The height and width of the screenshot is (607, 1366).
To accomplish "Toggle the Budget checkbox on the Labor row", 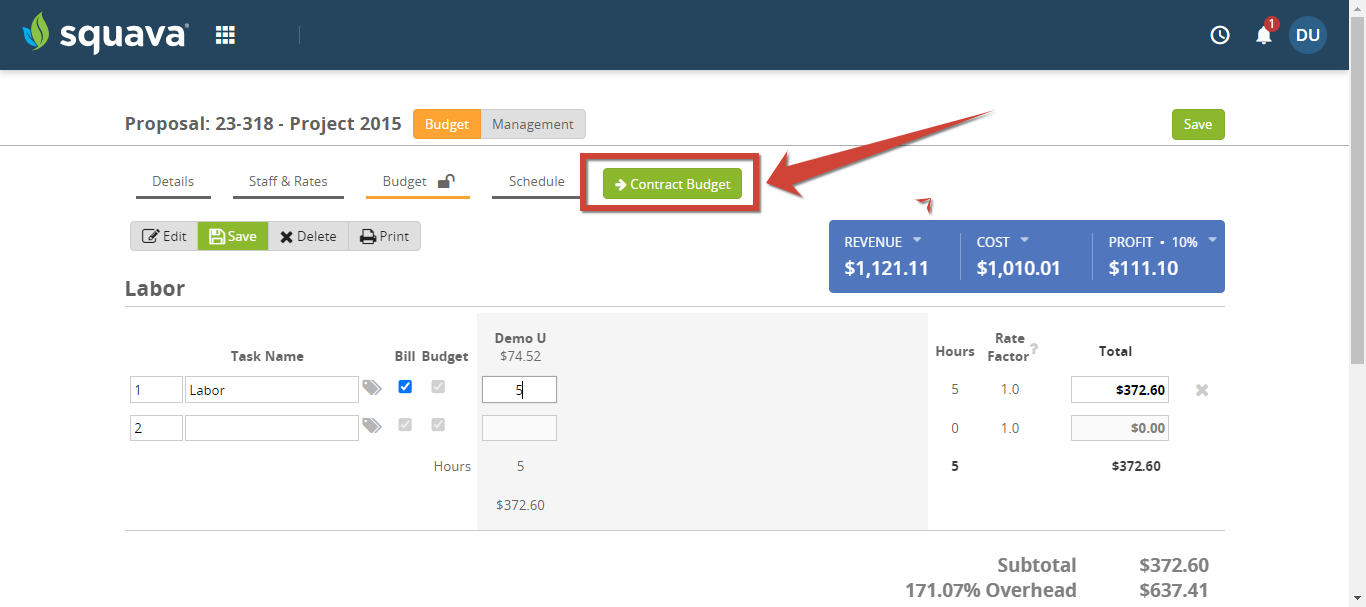I will click(x=437, y=387).
